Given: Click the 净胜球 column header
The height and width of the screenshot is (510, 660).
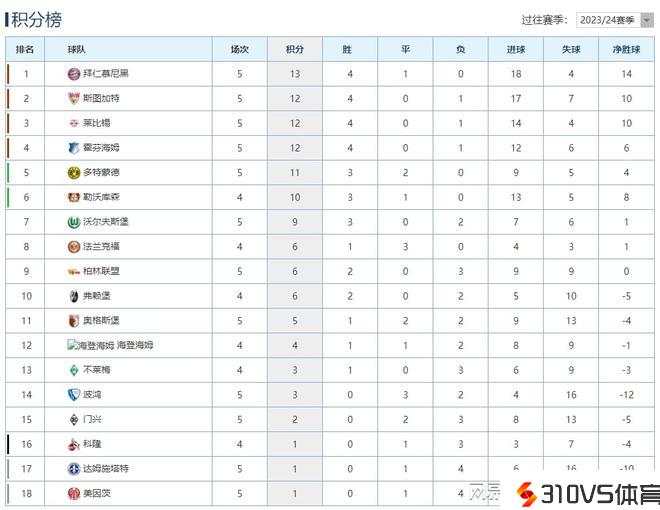Looking at the screenshot, I should [x=626, y=49].
